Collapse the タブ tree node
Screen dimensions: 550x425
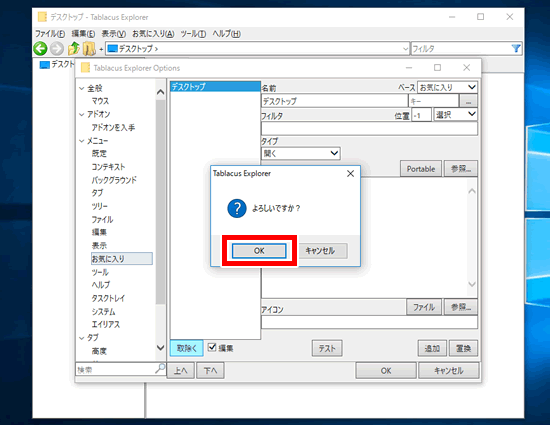[82, 338]
